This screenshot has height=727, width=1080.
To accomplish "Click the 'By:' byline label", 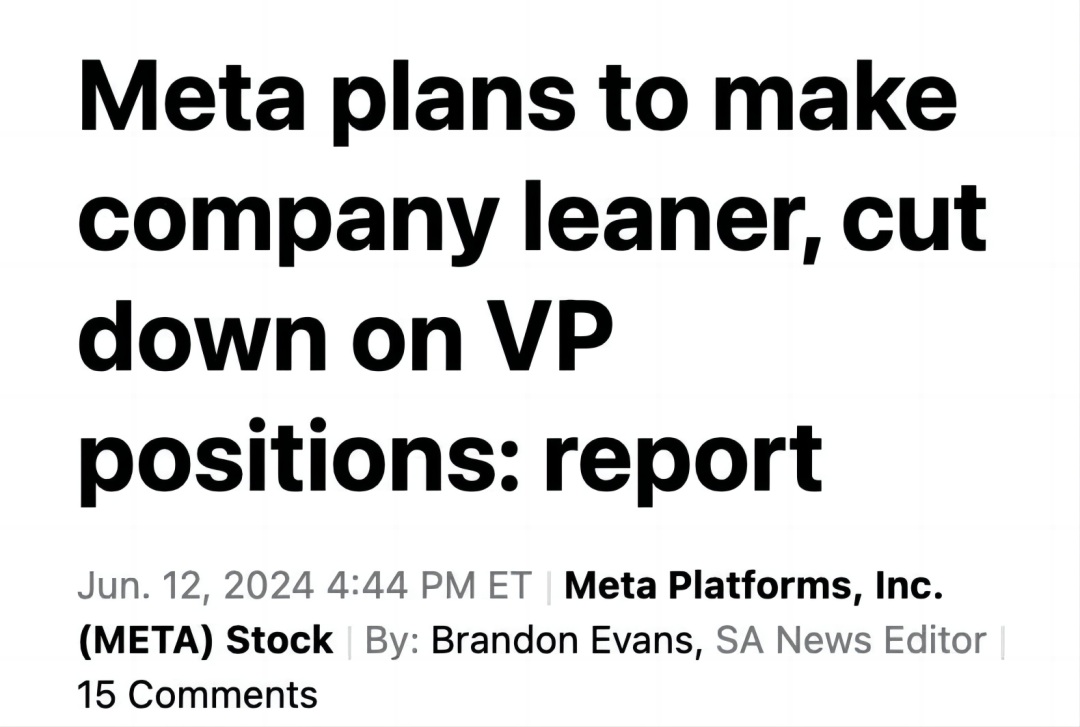I will click(x=393, y=641).
